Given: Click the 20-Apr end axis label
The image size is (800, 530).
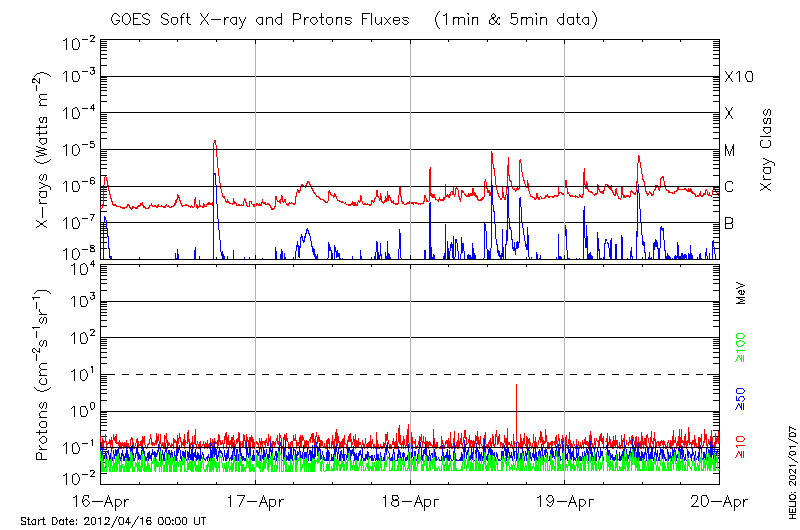Looking at the screenshot, I should (718, 502).
